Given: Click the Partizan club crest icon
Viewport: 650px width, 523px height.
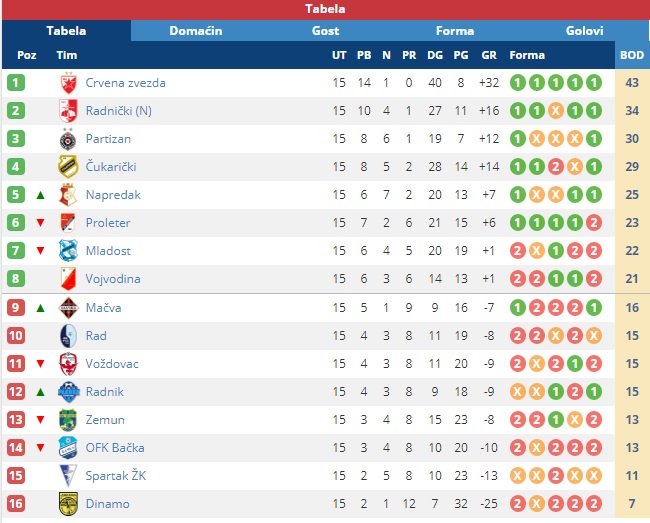Looking at the screenshot, I should tap(68, 139).
